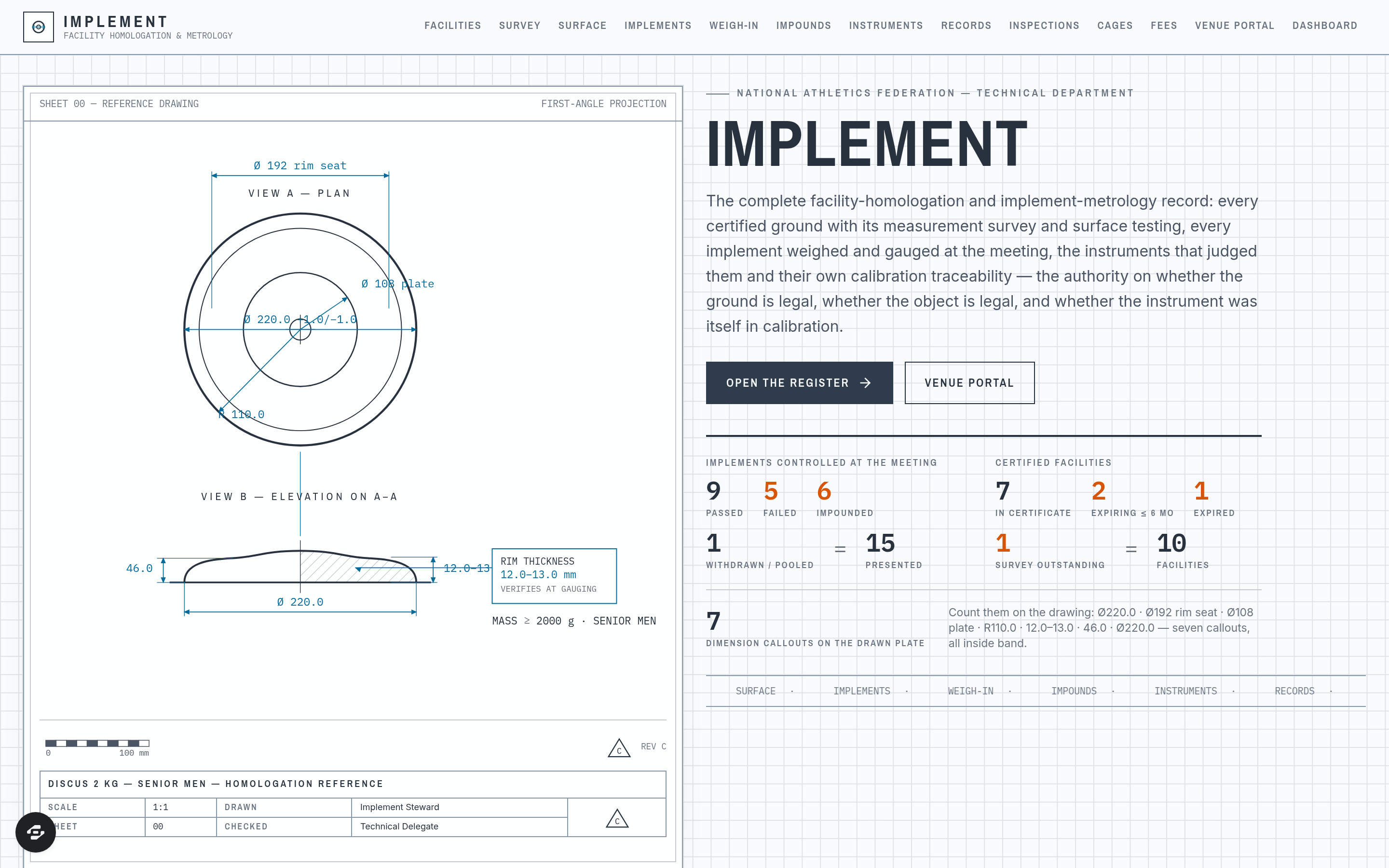Image resolution: width=1389 pixels, height=868 pixels.
Task: Open INSTRUMENTS from the top menu
Action: [x=885, y=26]
